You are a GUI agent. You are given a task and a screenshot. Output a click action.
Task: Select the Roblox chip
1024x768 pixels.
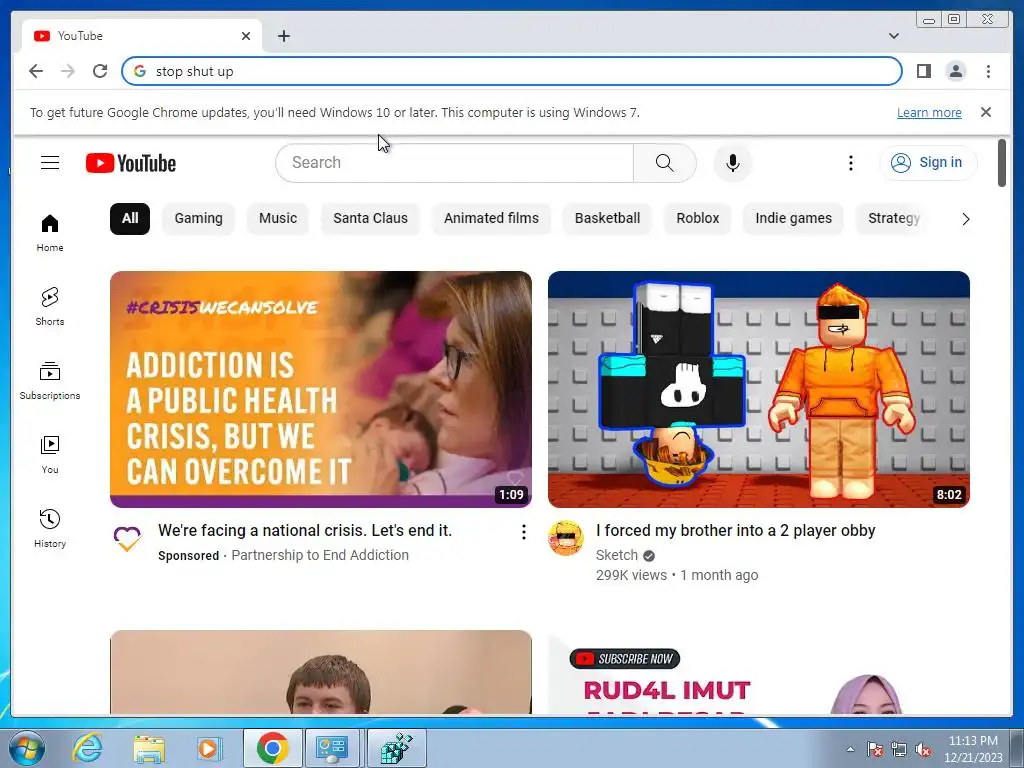coord(697,218)
